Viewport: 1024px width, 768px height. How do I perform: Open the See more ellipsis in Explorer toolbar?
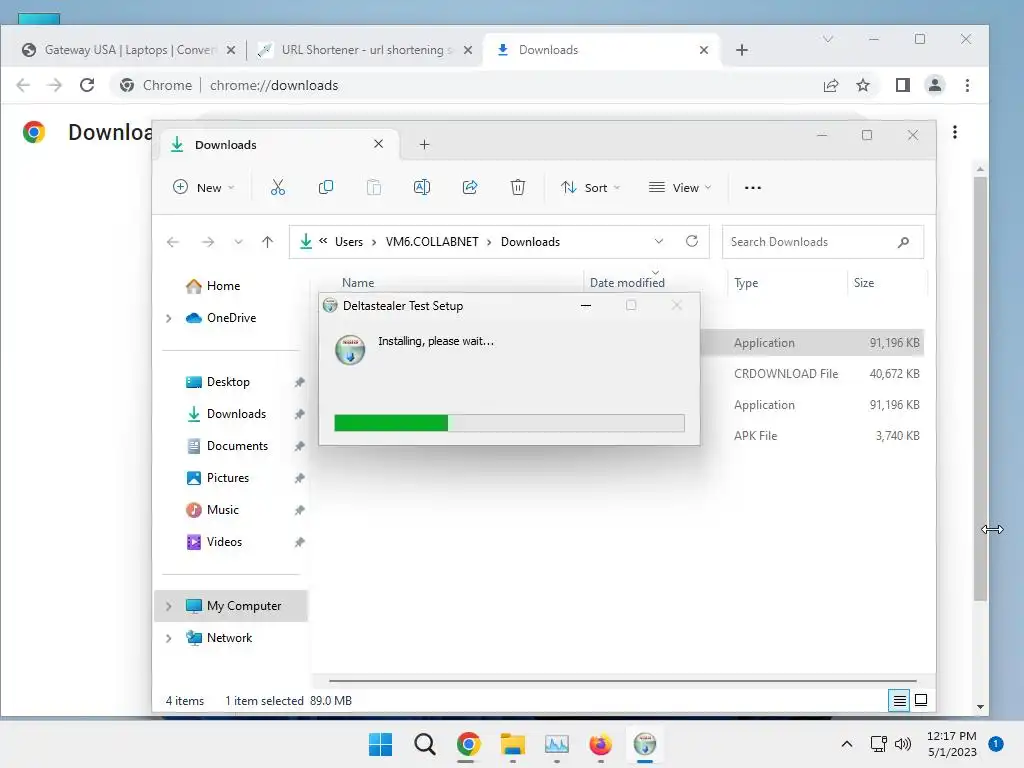click(752, 187)
